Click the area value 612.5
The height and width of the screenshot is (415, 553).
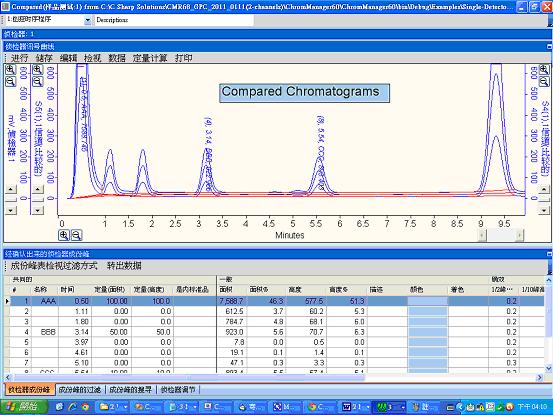(232, 311)
